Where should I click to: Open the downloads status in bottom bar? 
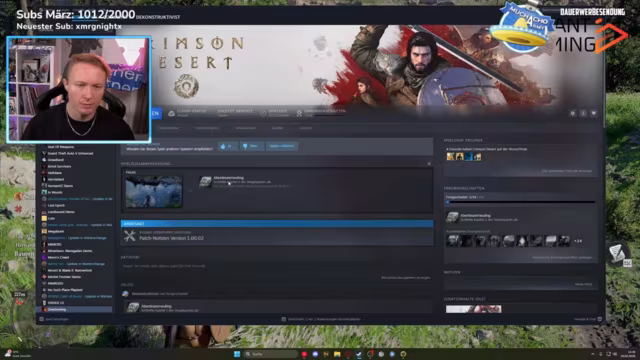tap(321, 319)
